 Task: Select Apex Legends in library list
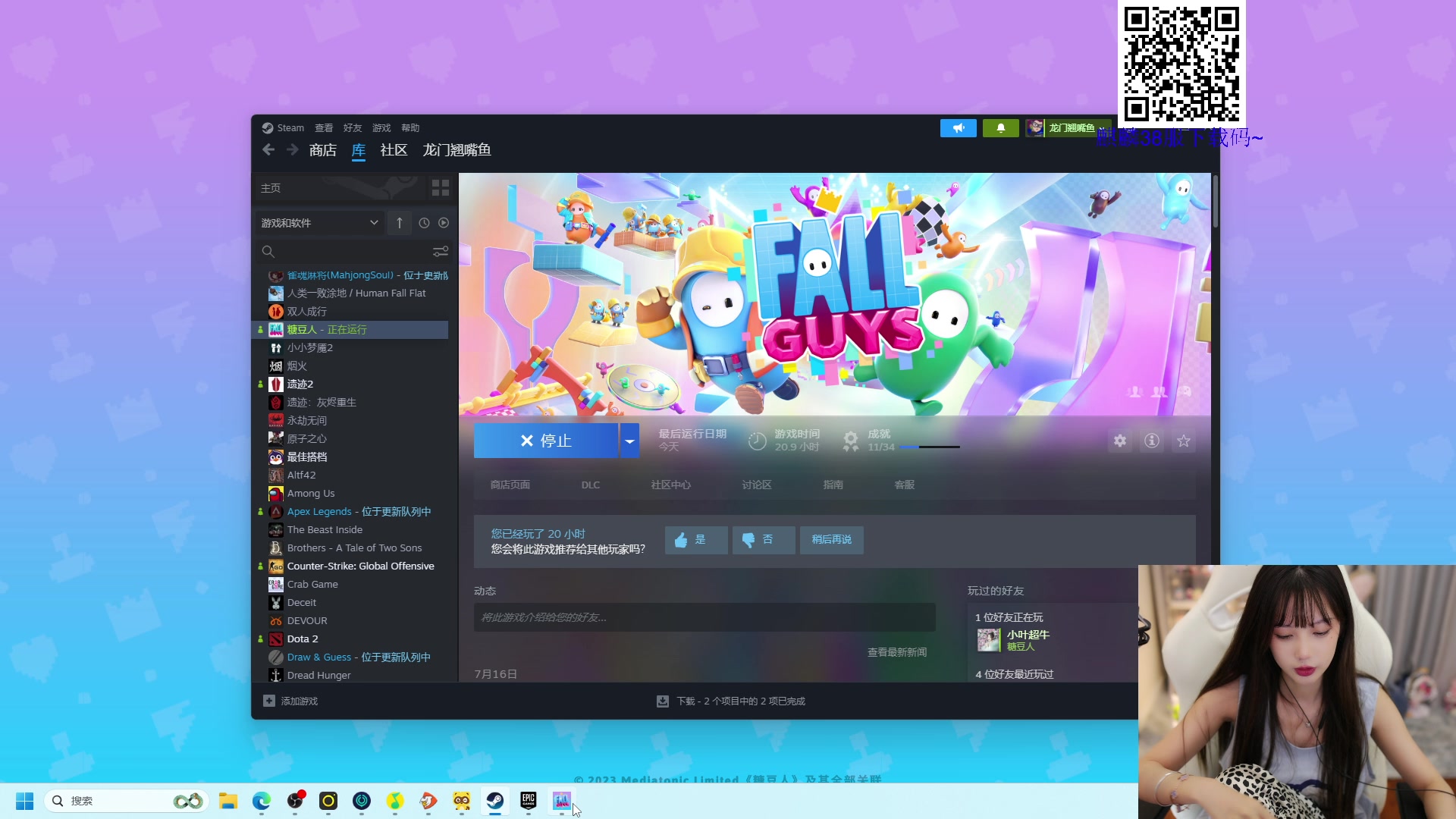[351, 512]
